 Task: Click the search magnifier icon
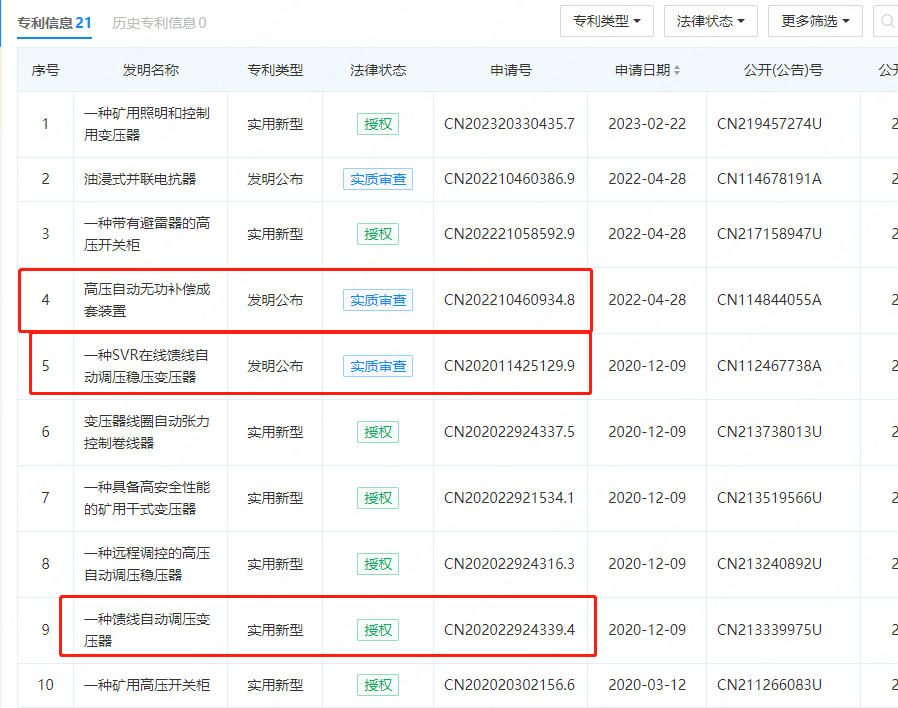click(888, 21)
